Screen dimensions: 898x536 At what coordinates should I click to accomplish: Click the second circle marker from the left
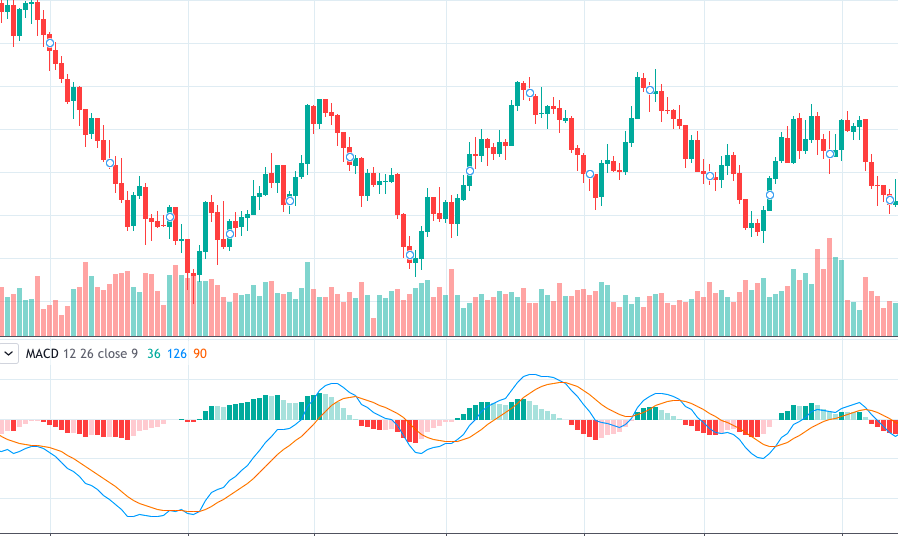click(x=110, y=162)
